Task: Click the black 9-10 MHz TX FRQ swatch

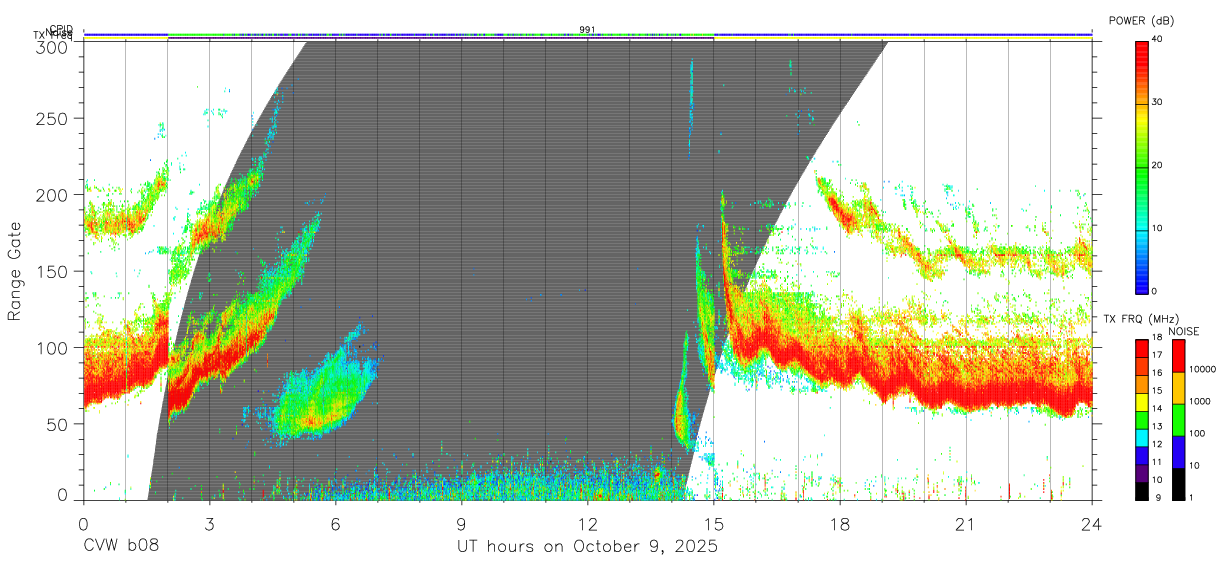Action: tap(1142, 491)
